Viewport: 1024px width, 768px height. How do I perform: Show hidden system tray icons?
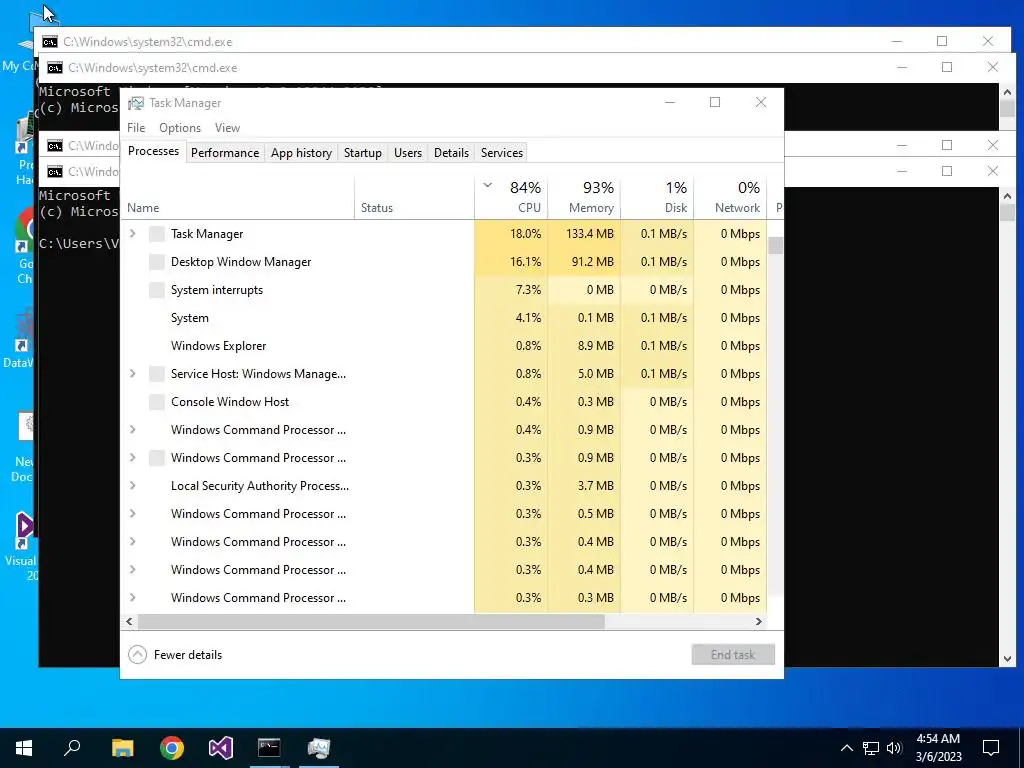coord(846,748)
